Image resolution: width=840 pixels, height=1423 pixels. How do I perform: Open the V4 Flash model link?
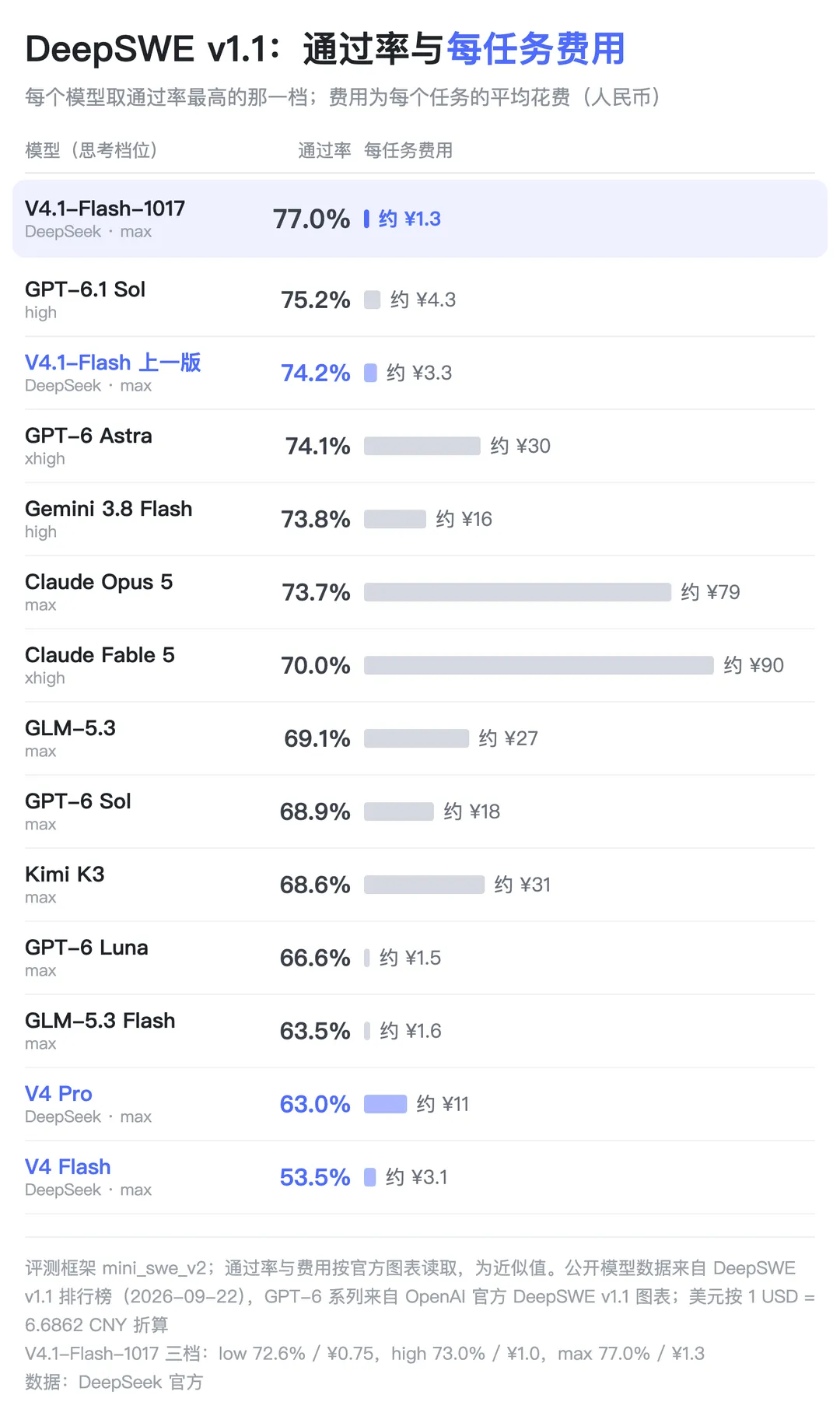pyautogui.click(x=68, y=1167)
